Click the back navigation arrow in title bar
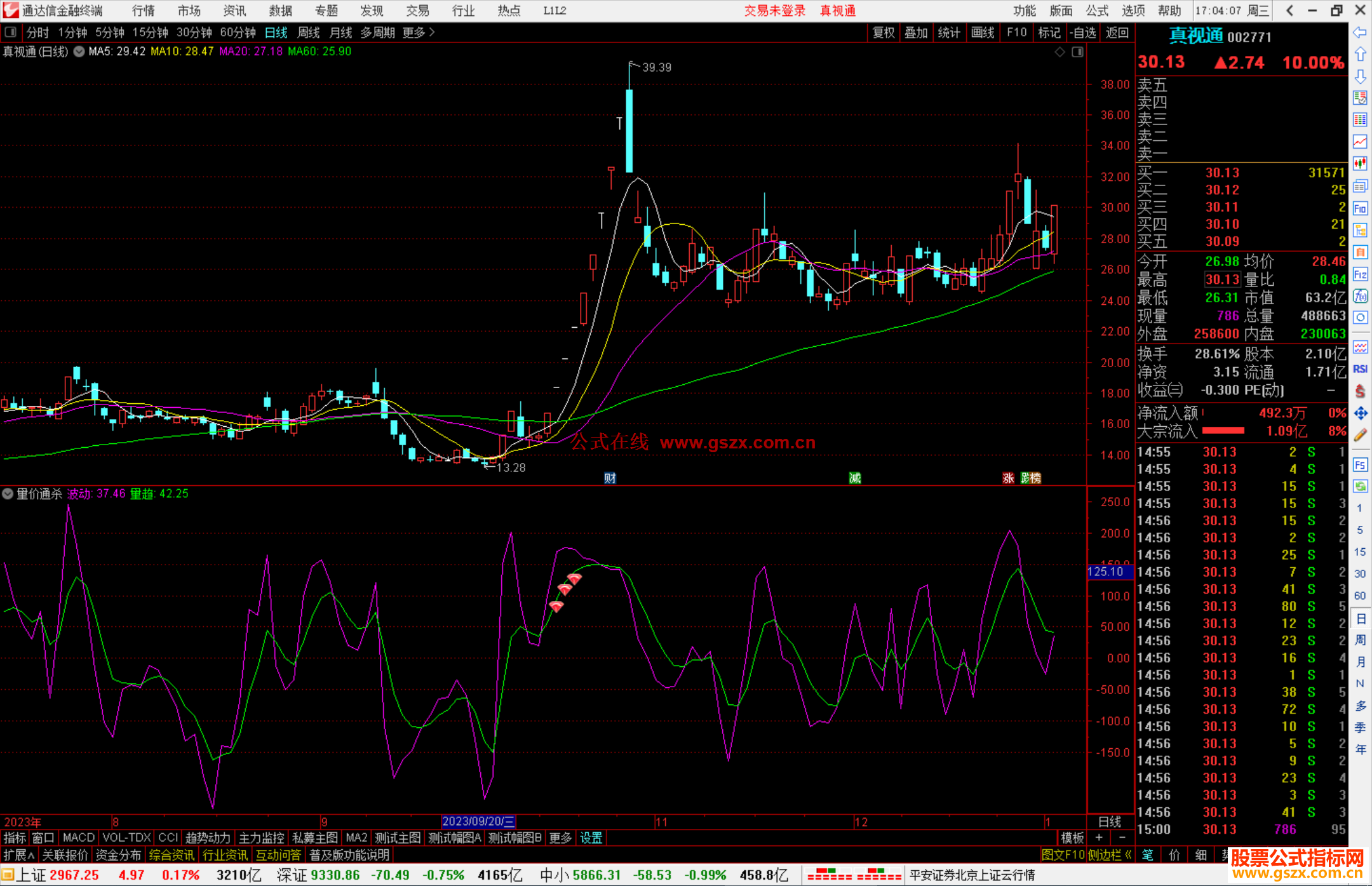 point(1289,10)
